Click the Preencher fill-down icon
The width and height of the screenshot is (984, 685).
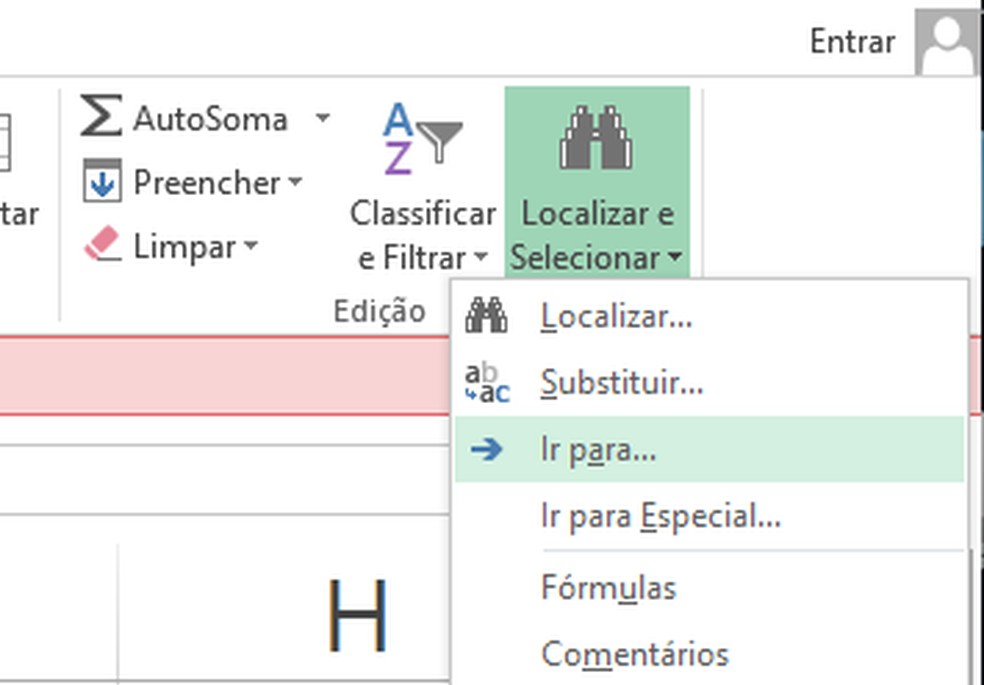click(102, 182)
